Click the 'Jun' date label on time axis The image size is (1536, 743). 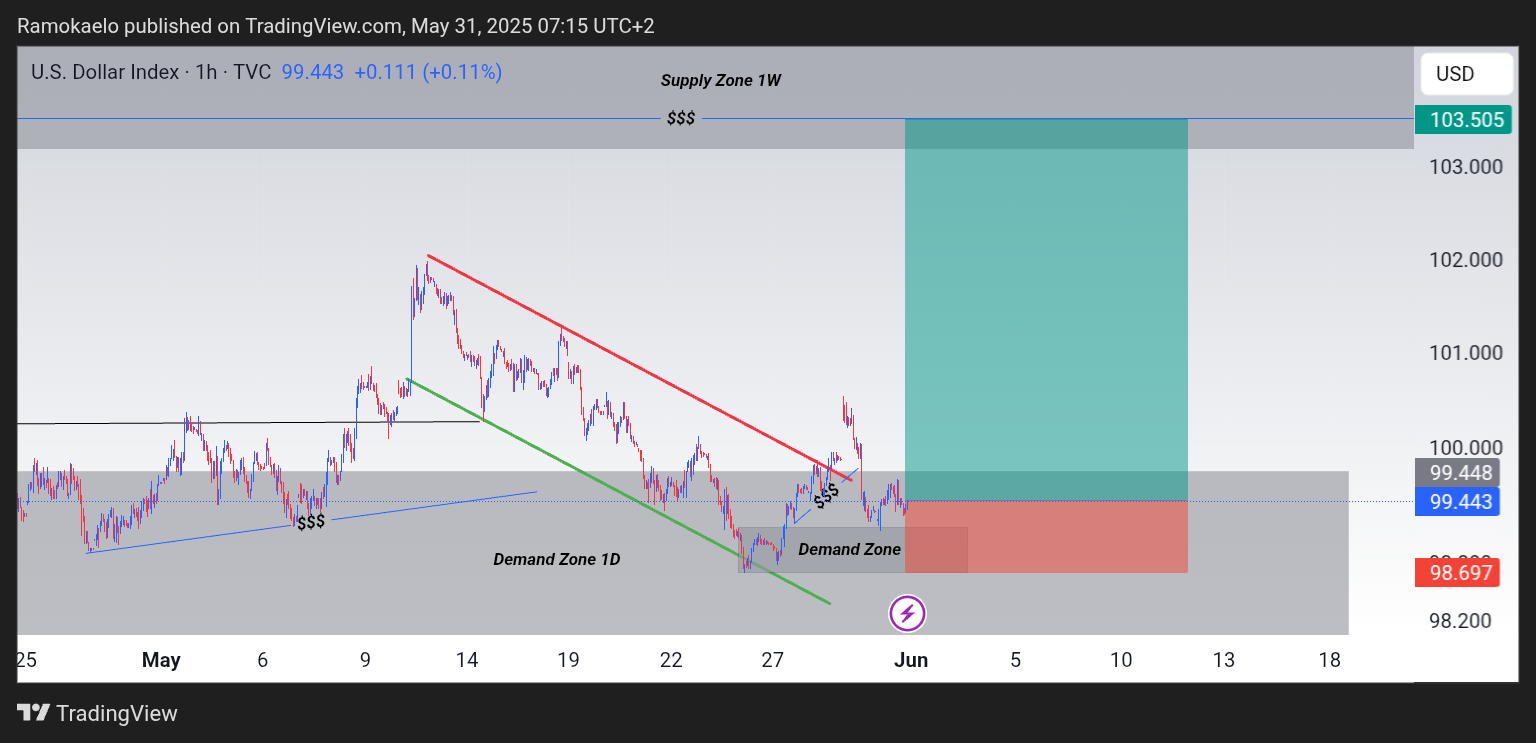coord(911,660)
